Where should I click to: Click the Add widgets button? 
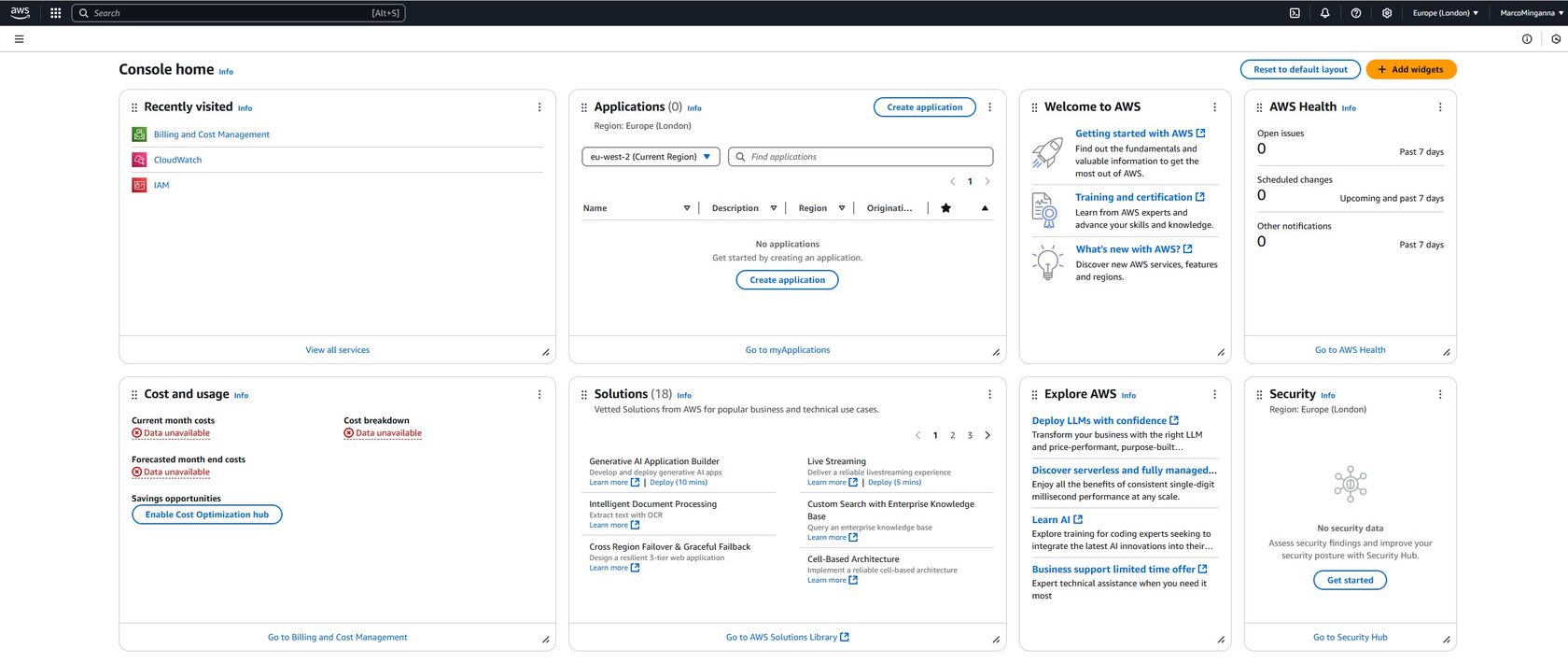1411,69
